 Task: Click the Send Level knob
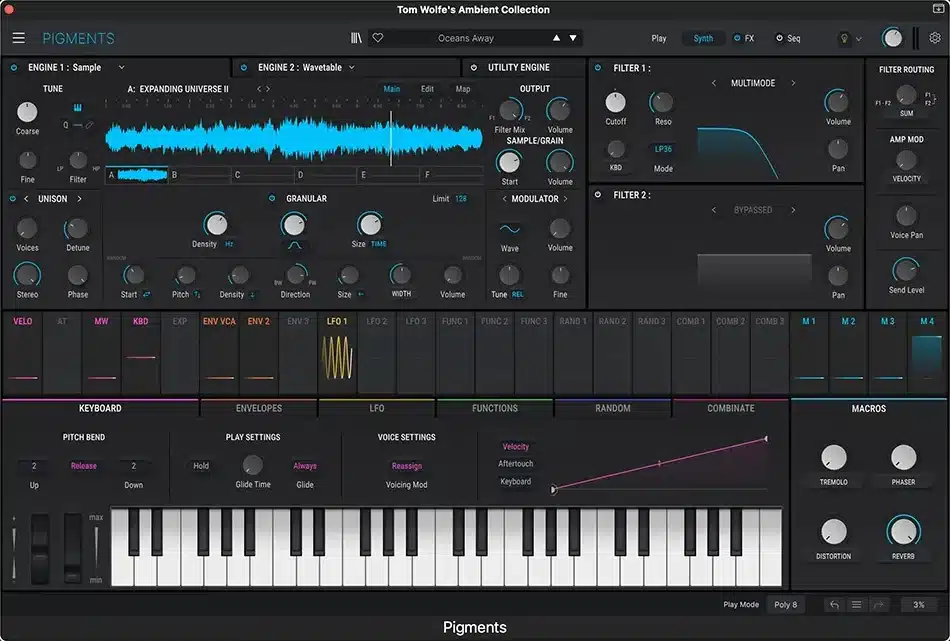[x=906, y=270]
